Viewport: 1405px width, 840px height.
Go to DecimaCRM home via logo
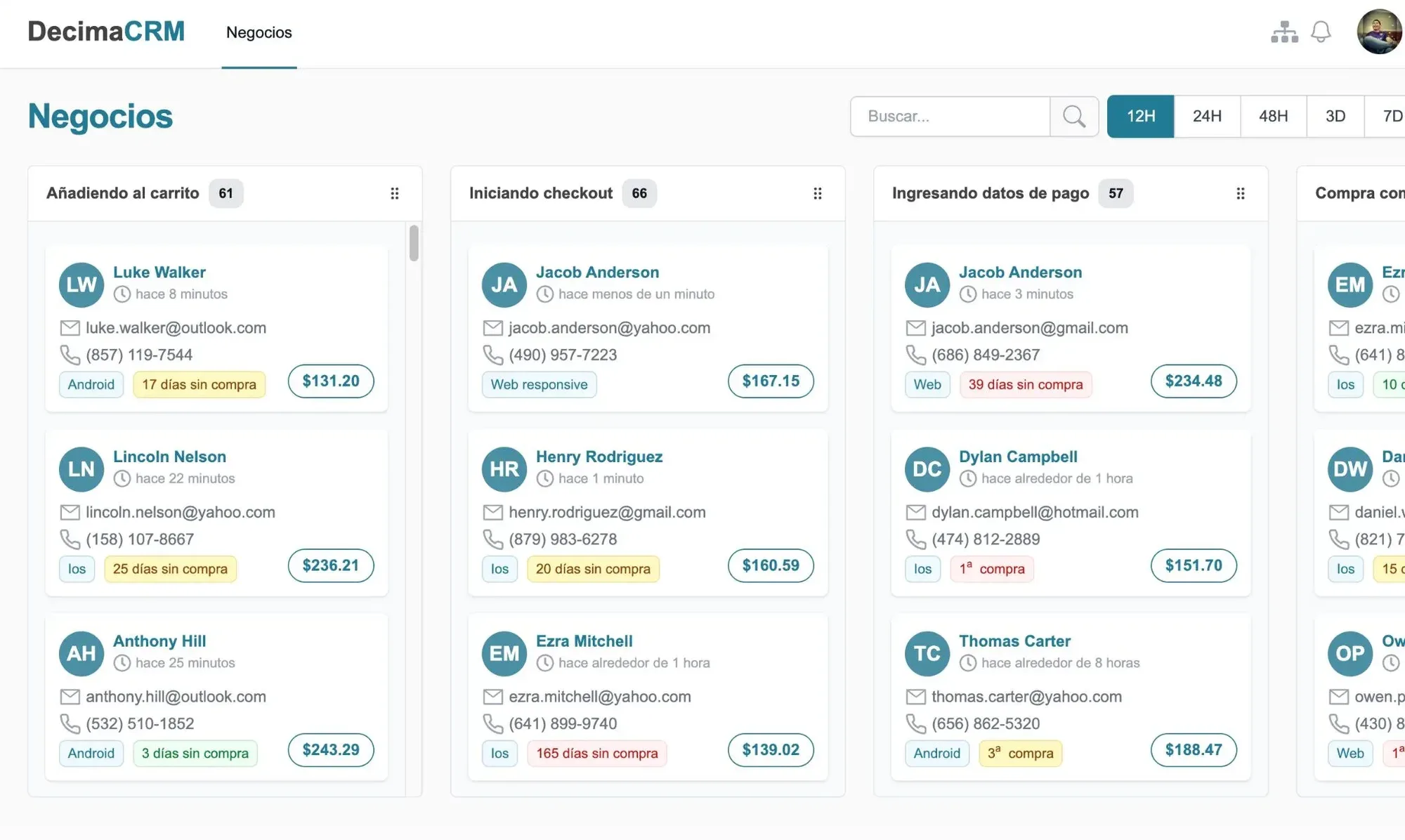pos(106,31)
